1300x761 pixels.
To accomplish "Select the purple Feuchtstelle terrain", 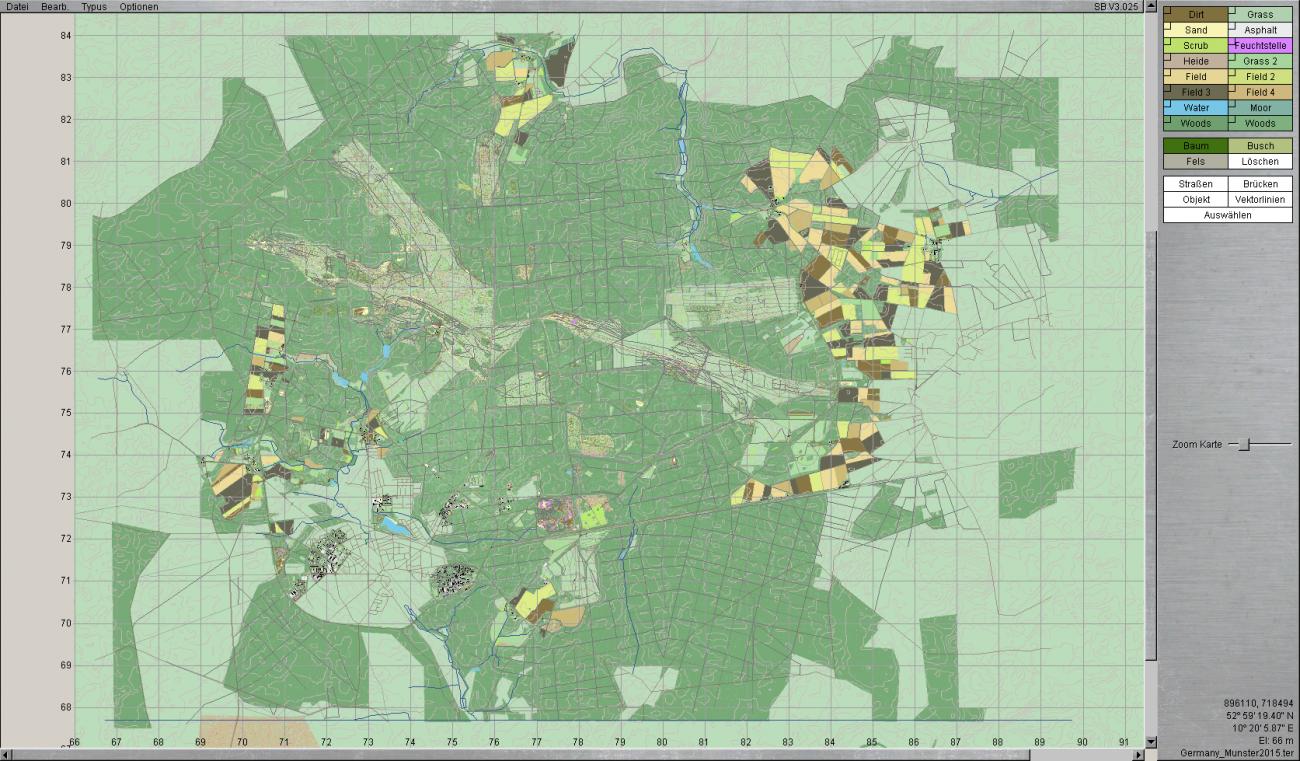I will click(x=1261, y=46).
